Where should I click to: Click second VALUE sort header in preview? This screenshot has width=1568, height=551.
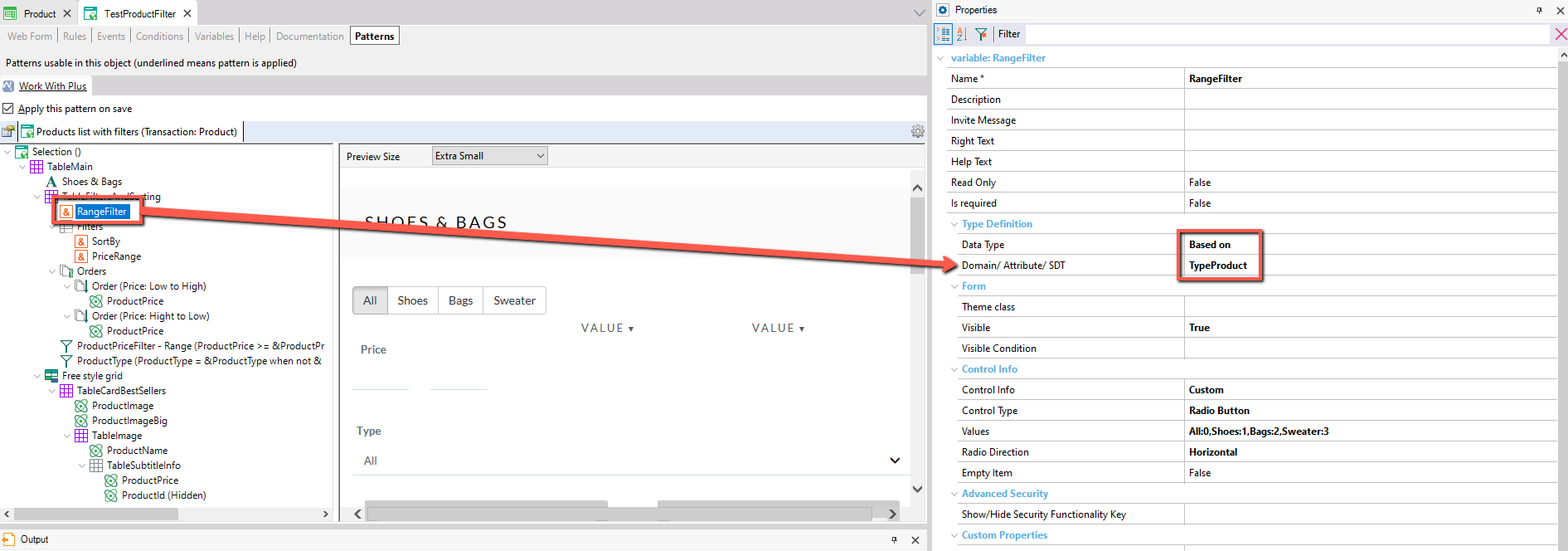click(x=778, y=329)
